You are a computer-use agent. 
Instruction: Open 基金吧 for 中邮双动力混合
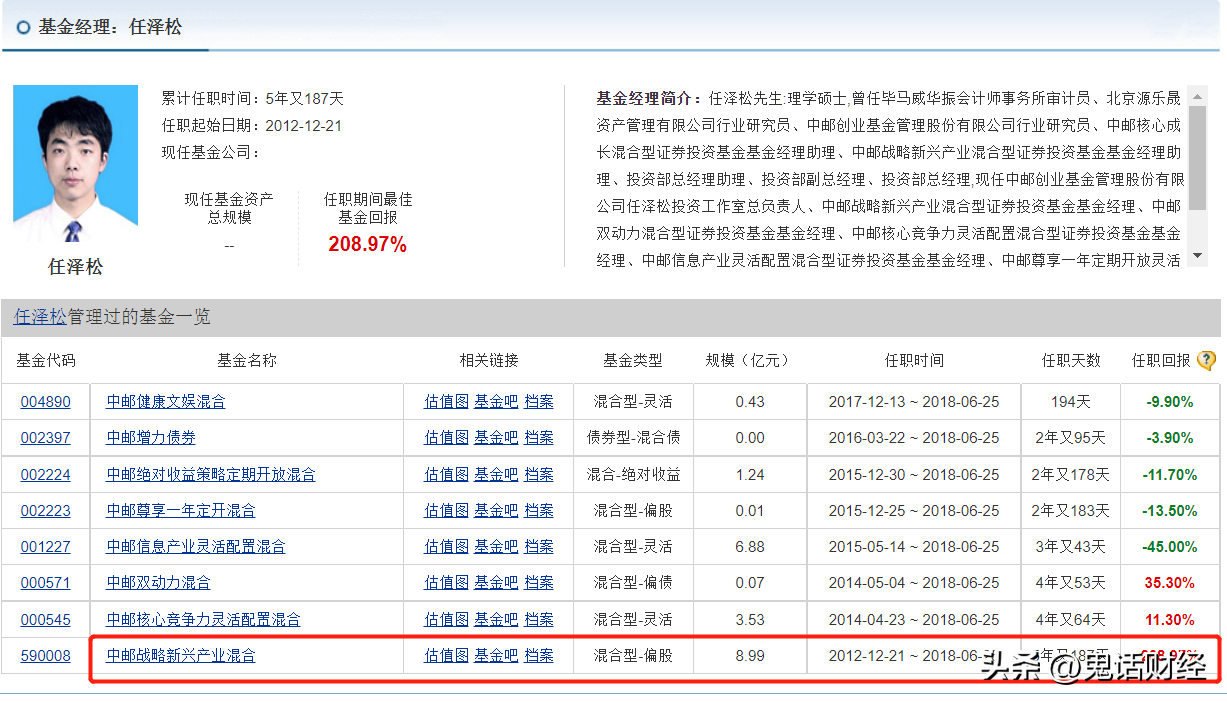click(x=496, y=583)
